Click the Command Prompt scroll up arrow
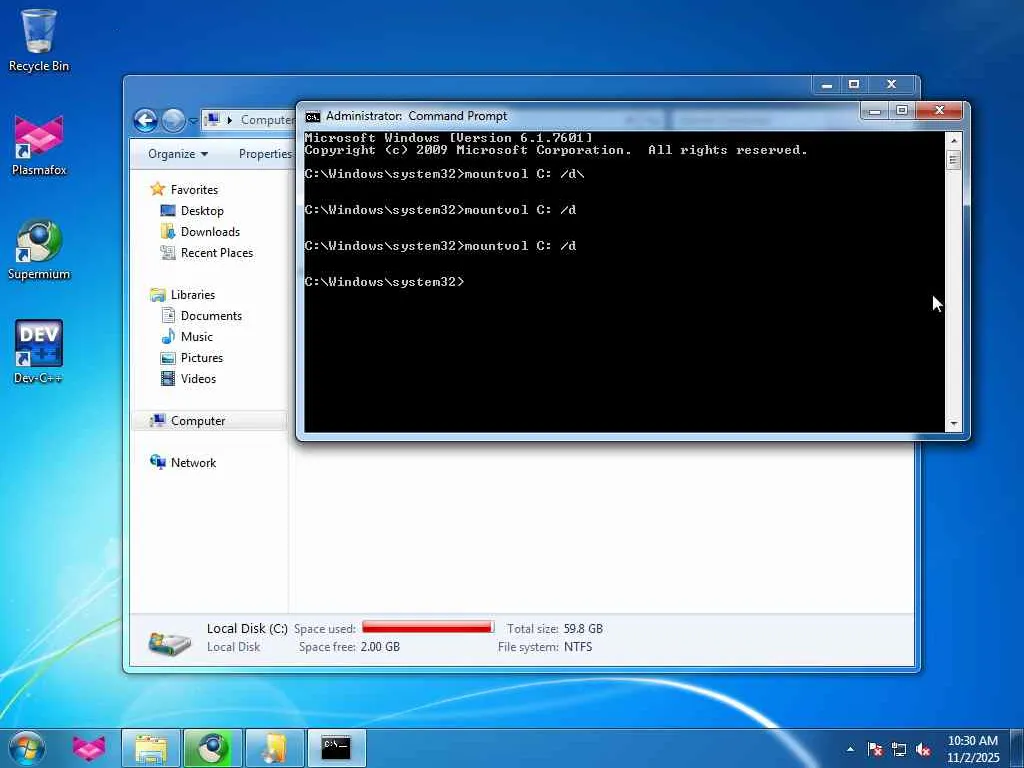 point(953,140)
